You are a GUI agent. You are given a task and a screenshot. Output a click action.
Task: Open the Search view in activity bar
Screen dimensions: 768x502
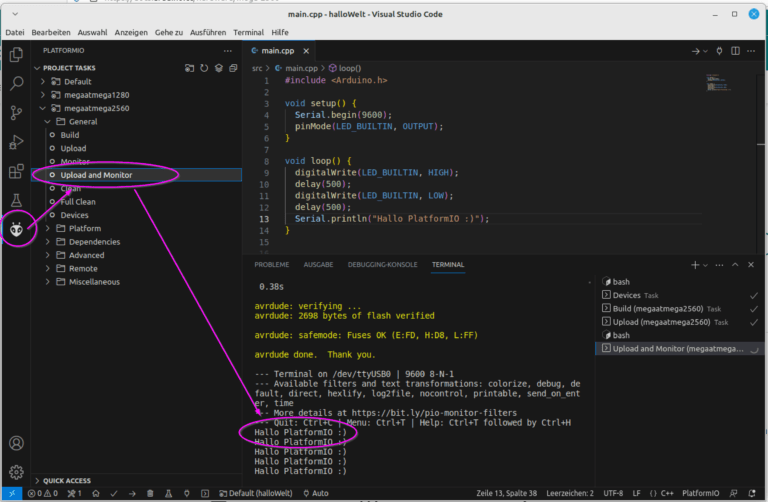pyautogui.click(x=16, y=84)
